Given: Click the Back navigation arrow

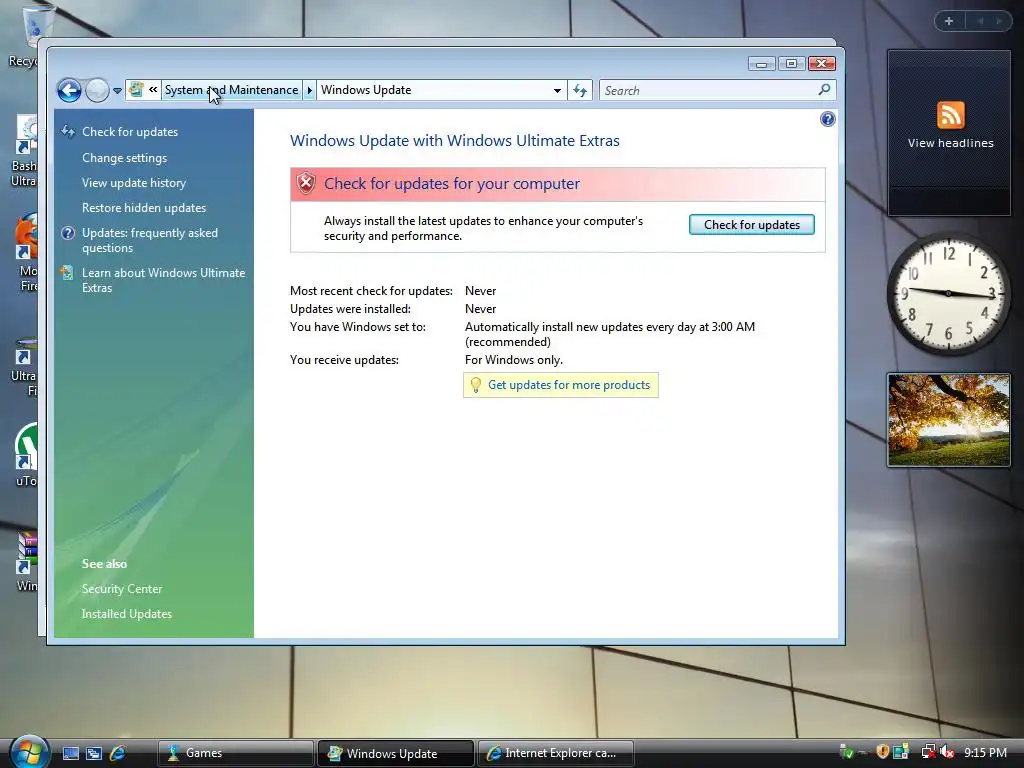Looking at the screenshot, I should (69, 90).
